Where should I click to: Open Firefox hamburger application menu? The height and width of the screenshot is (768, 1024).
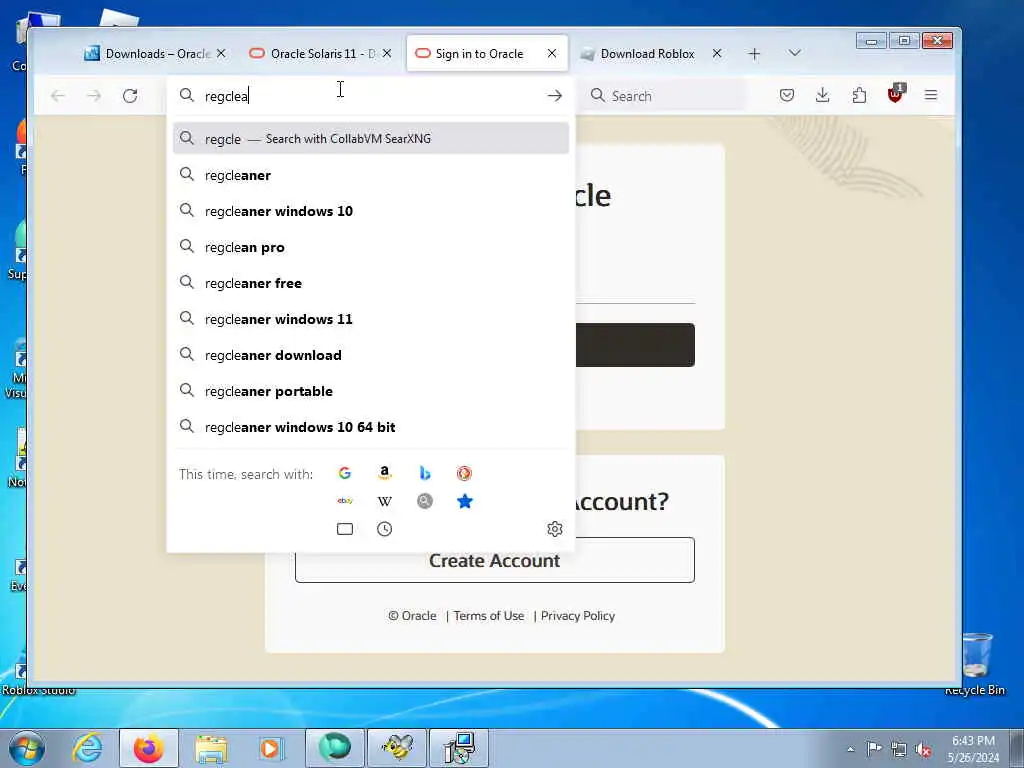931,95
